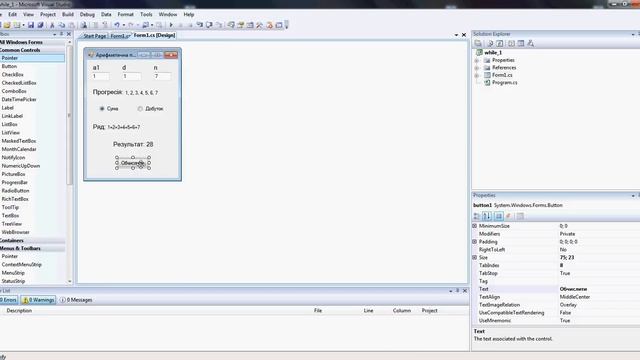This screenshot has height=360, width=640.
Task: Click the d text box on the form
Action: tap(131, 76)
